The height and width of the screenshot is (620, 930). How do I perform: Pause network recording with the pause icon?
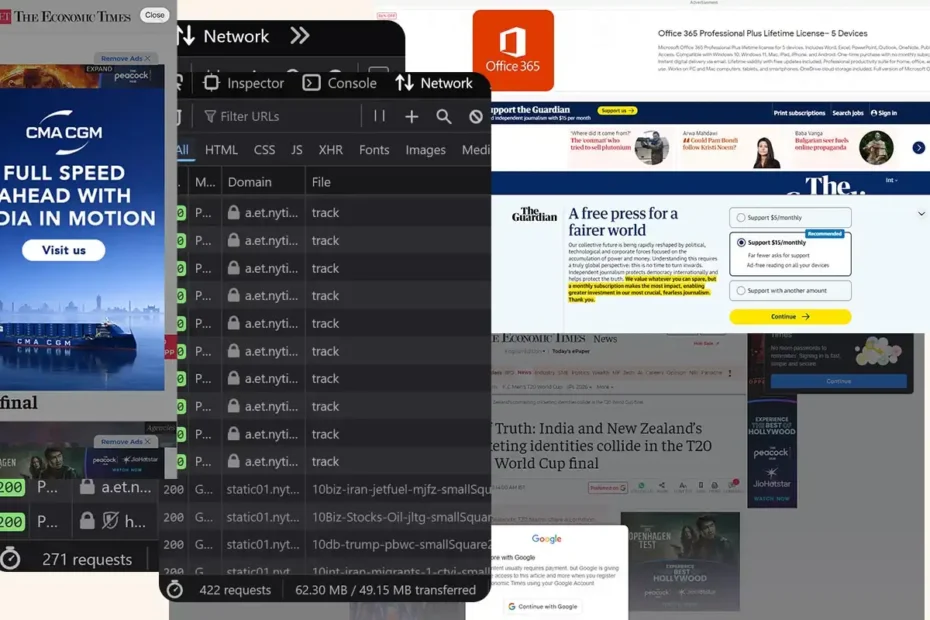[x=379, y=116]
